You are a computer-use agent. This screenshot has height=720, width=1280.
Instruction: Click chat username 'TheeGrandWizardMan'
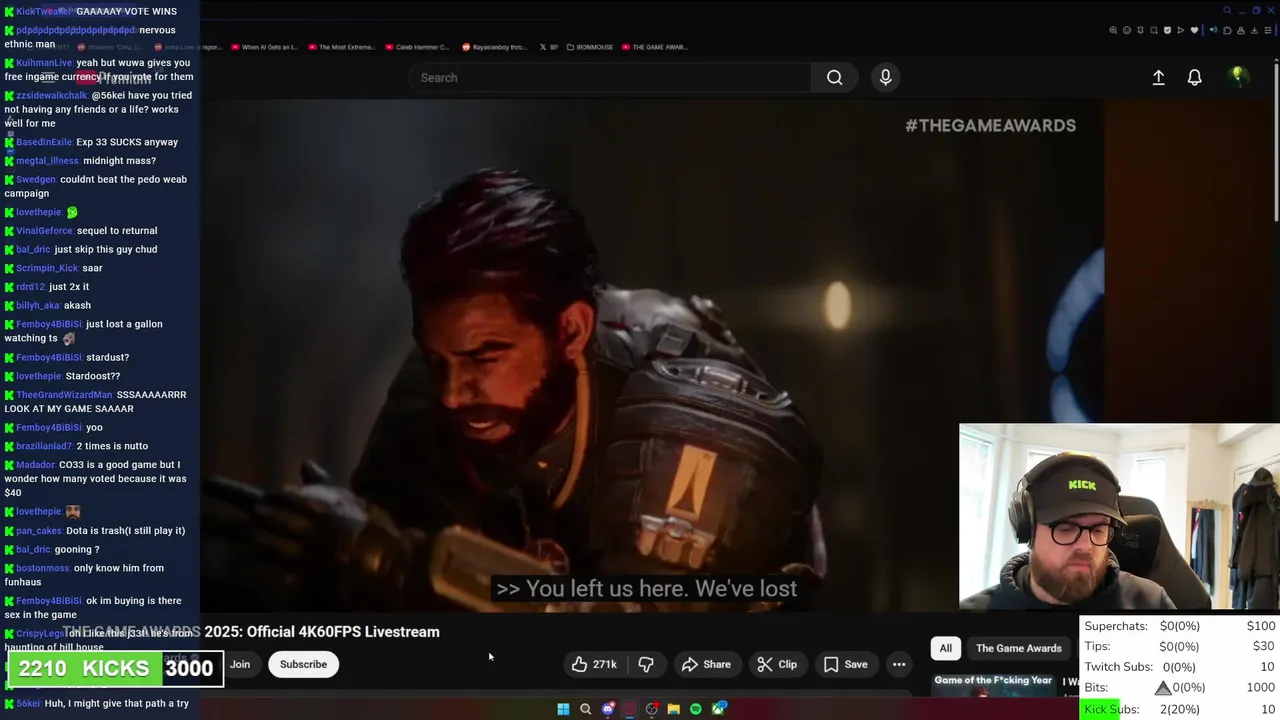click(x=64, y=395)
